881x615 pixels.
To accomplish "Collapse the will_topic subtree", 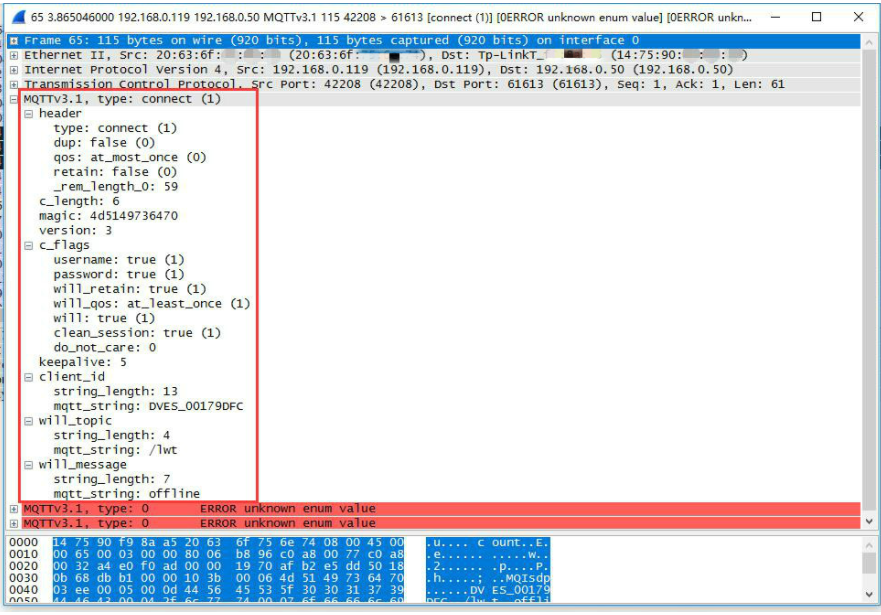I will pos(29,421).
